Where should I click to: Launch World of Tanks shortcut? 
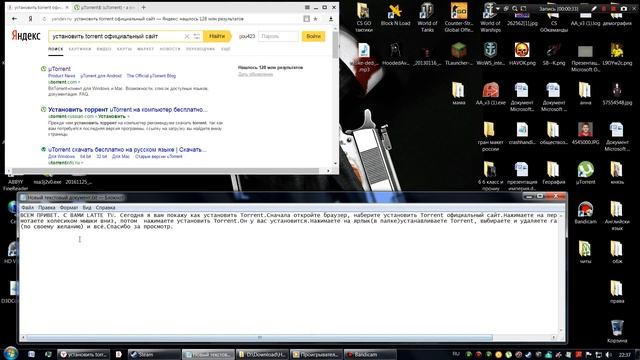coord(427,16)
